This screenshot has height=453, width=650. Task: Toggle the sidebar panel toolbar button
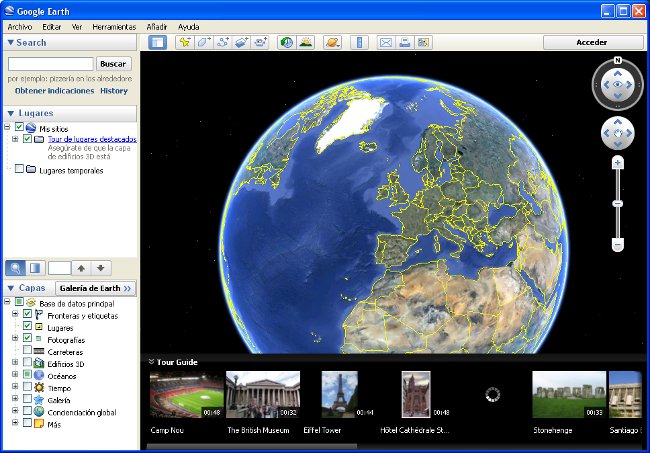158,42
